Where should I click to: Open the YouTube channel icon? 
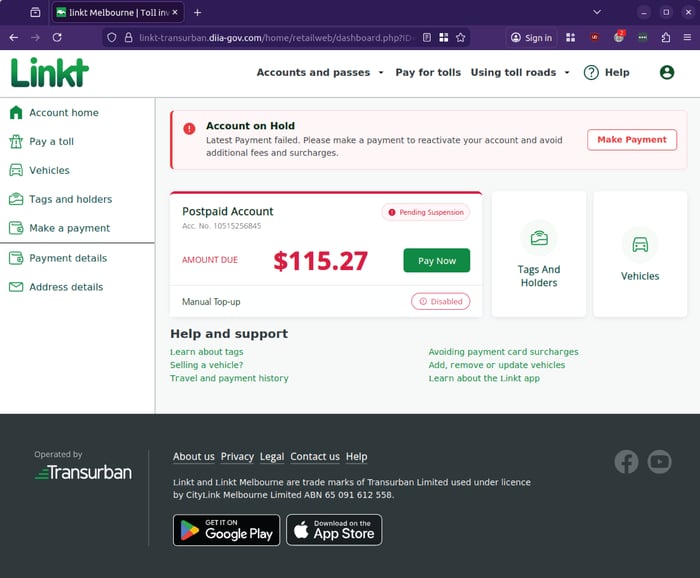tap(659, 462)
